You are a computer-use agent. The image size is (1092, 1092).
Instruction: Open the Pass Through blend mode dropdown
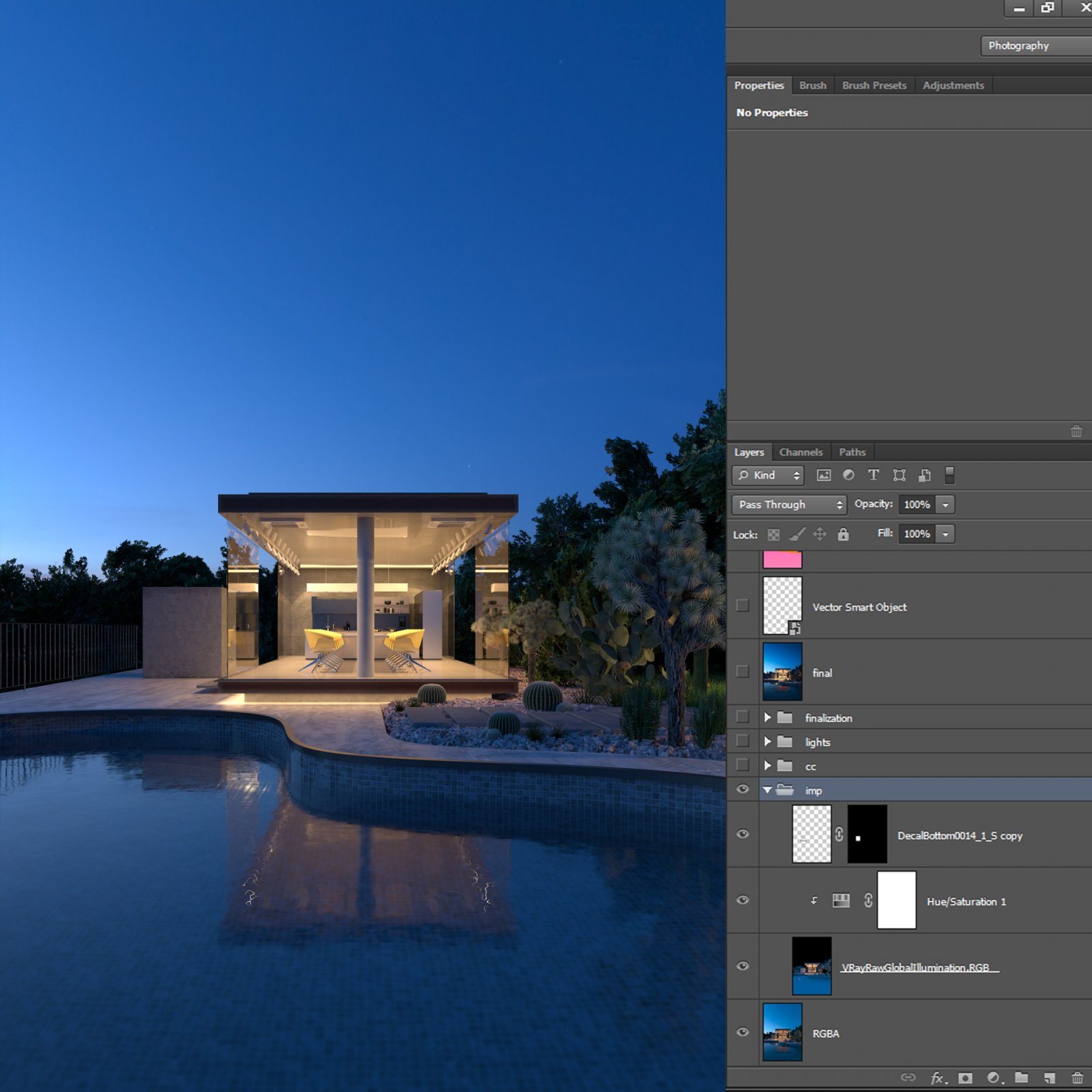pyautogui.click(x=788, y=504)
